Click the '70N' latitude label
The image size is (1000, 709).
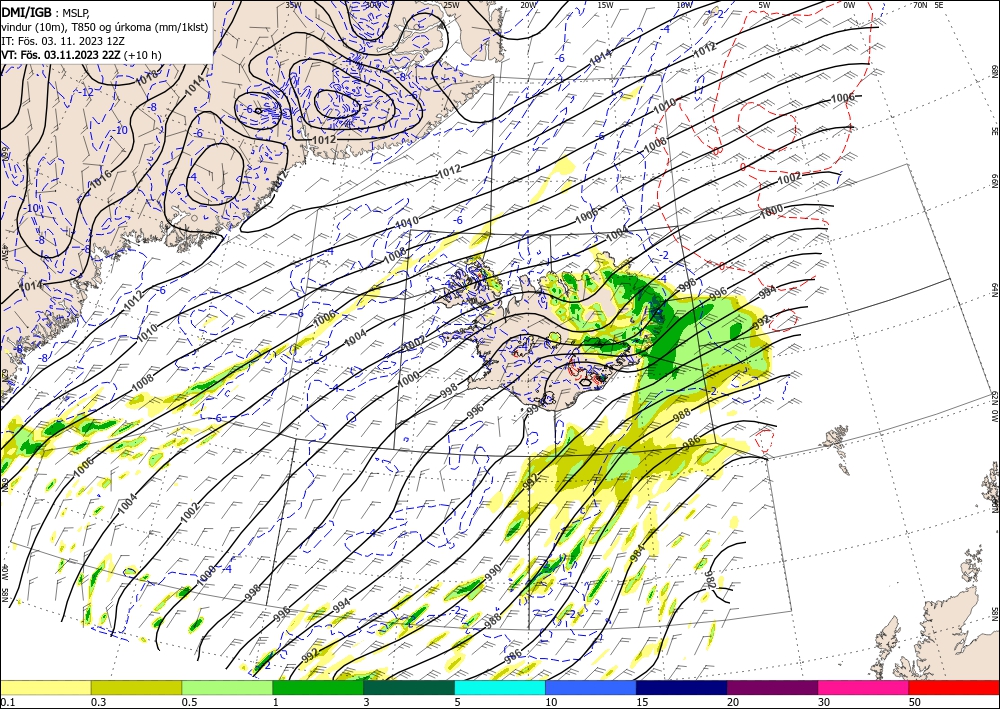click(x=920, y=4)
